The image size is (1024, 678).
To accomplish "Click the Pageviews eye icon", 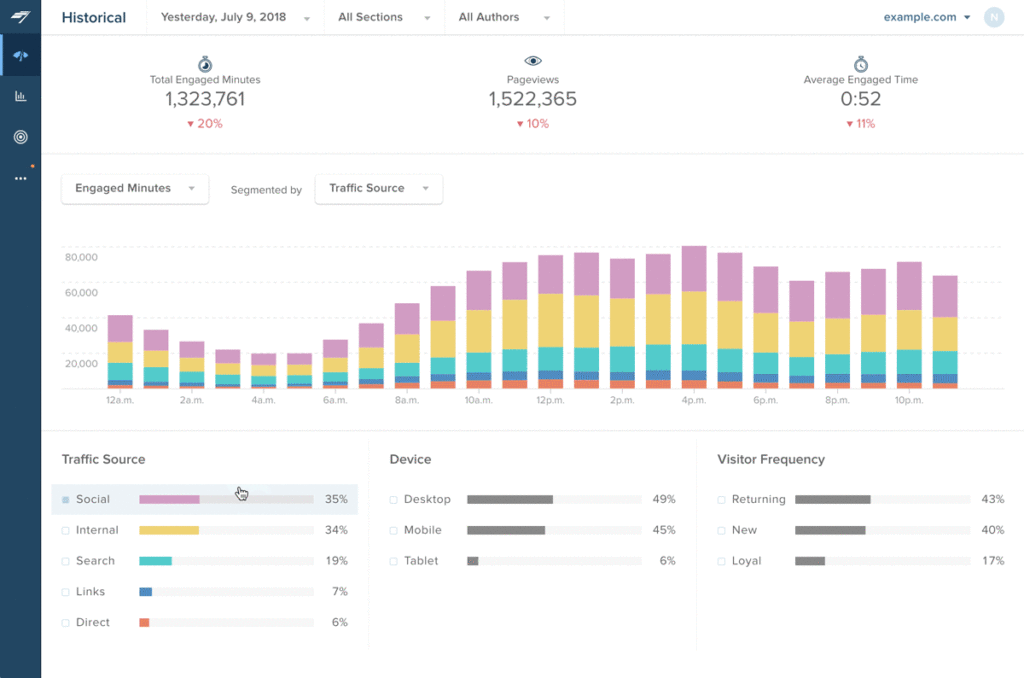I will [x=533, y=61].
